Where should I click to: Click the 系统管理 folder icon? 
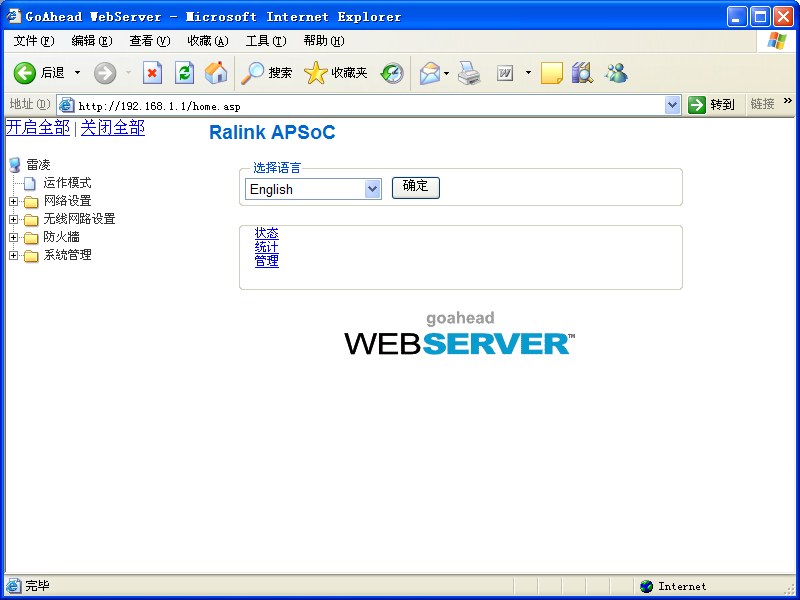click(31, 256)
